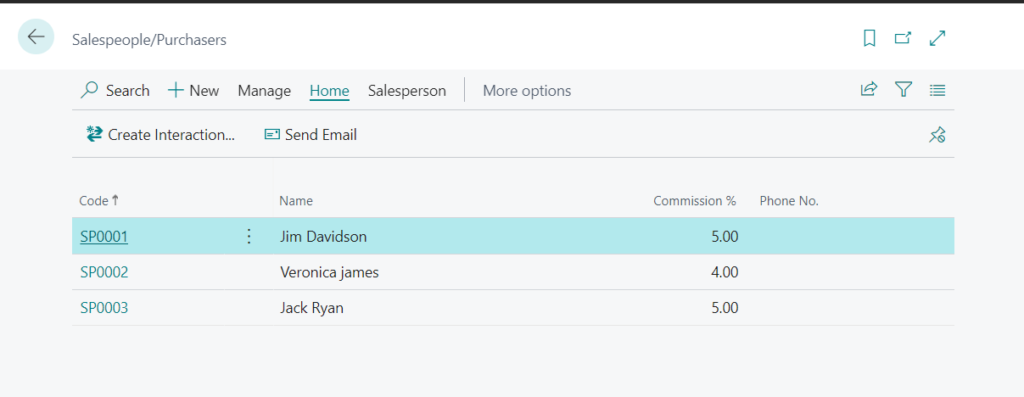Viewport: 1024px width, 397px height.
Task: Click the share icon in the toolbar
Action: pos(869,90)
